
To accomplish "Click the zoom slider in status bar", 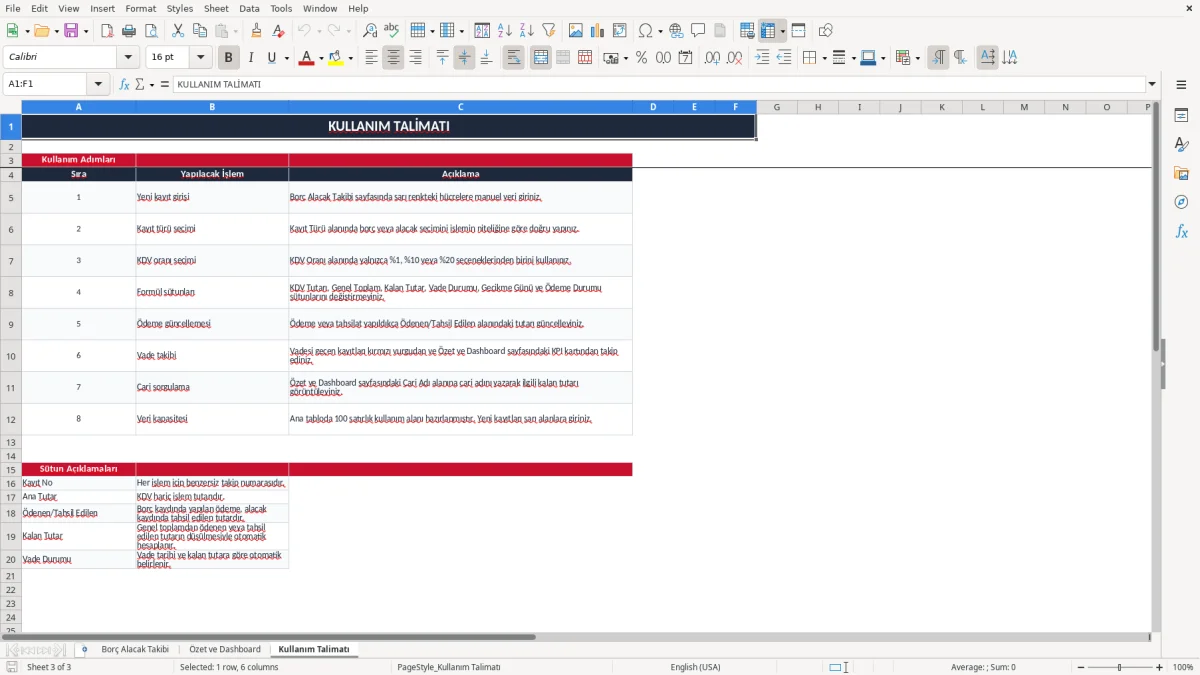I will coord(1119,667).
